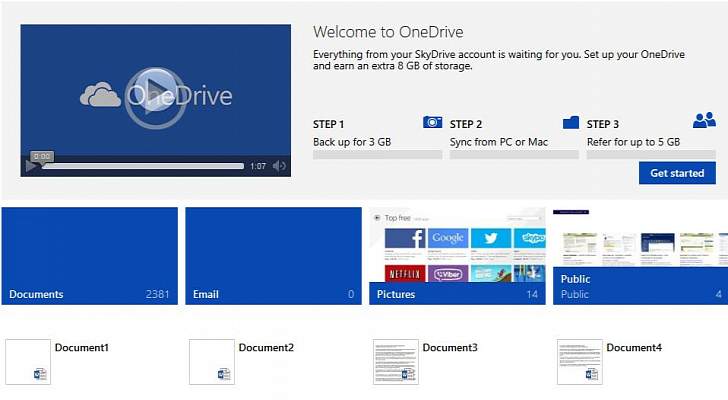Mute the video with the speaker icon
The image size is (728, 400).
(x=279, y=166)
